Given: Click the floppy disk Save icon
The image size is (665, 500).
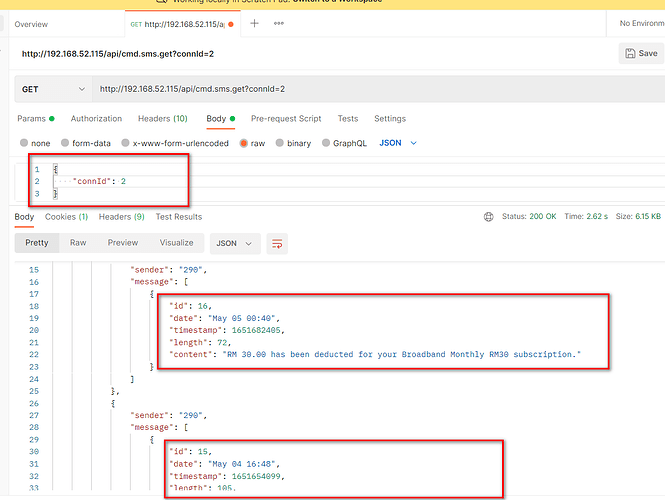Looking at the screenshot, I should tap(628, 54).
